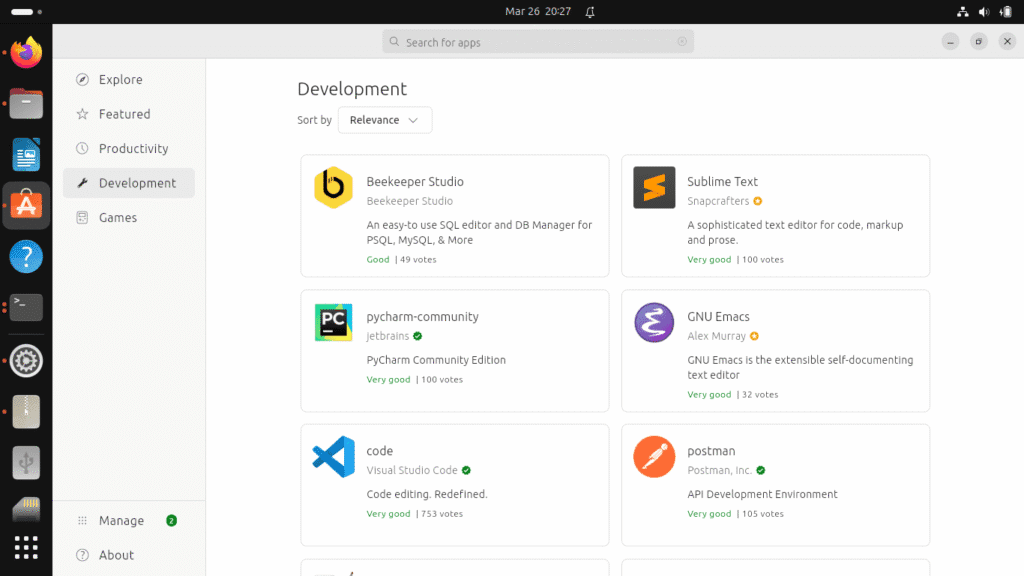Click the '32 votes' text under GNU Emacs
Screen dimensions: 1024x576
tap(760, 394)
